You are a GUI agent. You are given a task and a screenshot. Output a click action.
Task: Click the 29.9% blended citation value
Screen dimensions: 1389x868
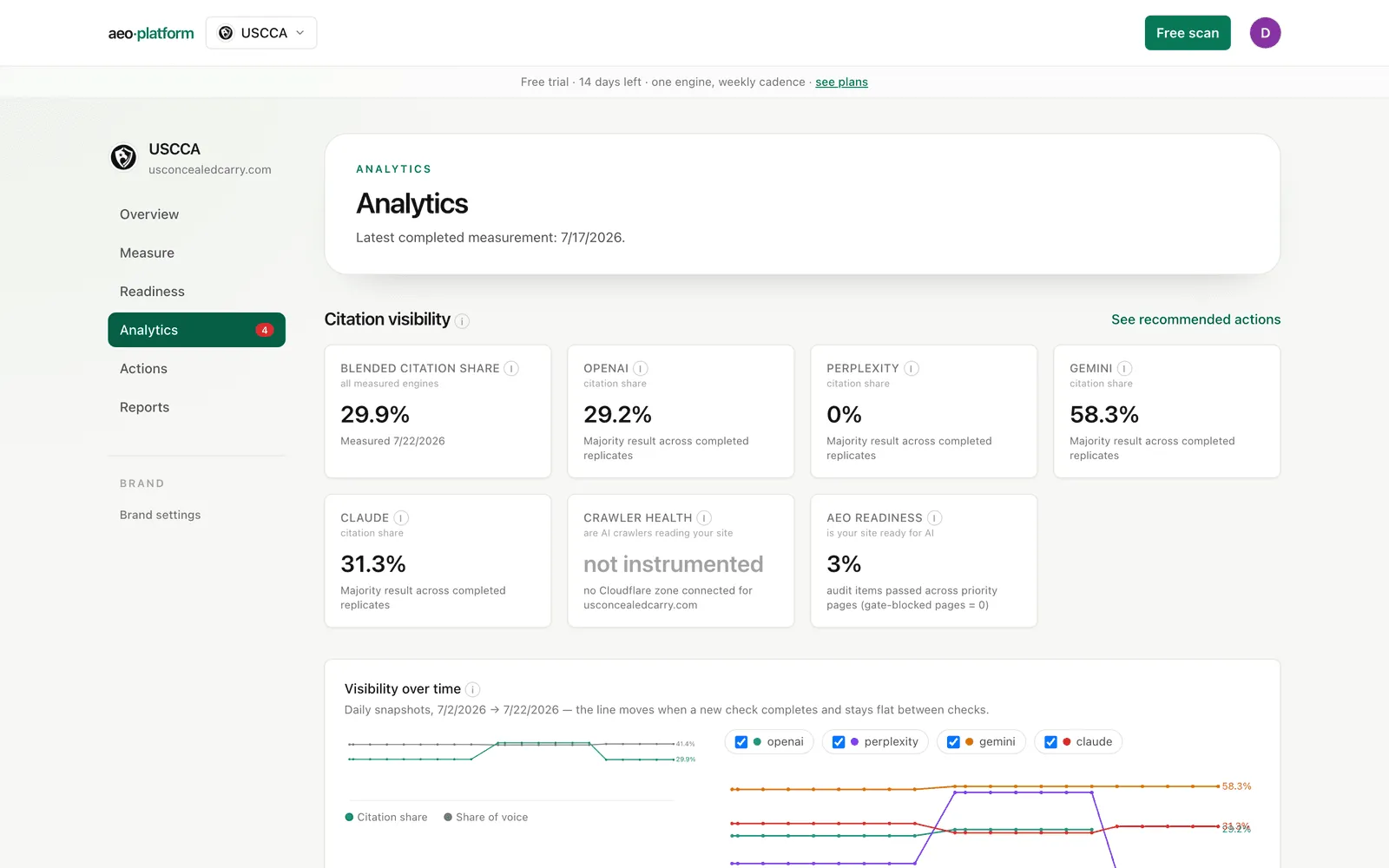(375, 415)
